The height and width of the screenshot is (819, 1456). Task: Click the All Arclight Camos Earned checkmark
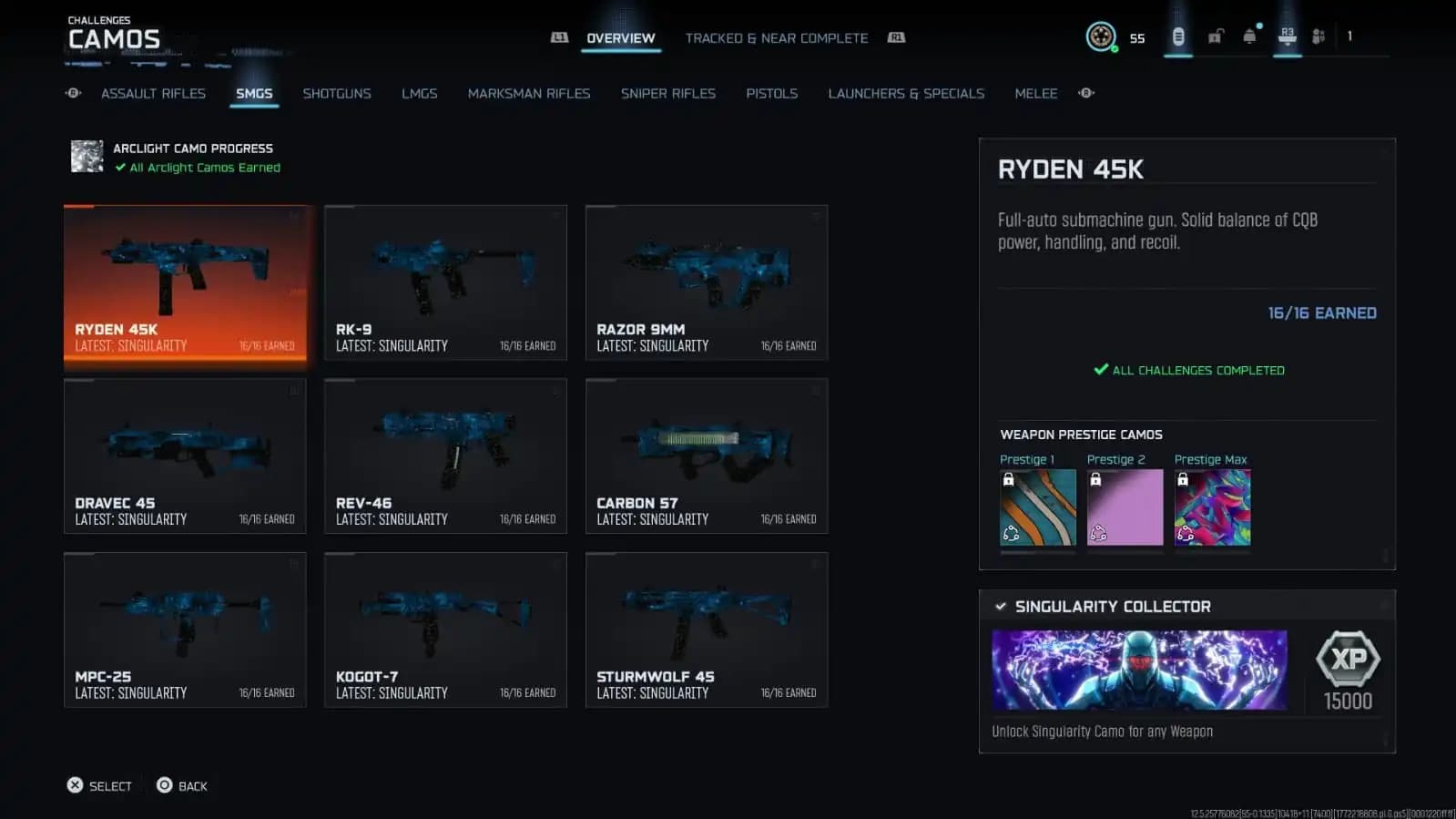(x=120, y=168)
